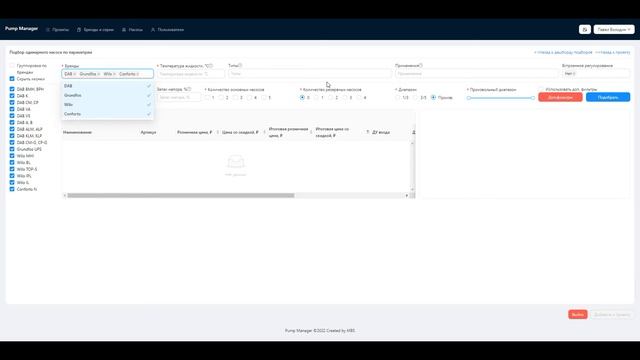
Task: Open the Типы dropdown field
Action: point(310,74)
